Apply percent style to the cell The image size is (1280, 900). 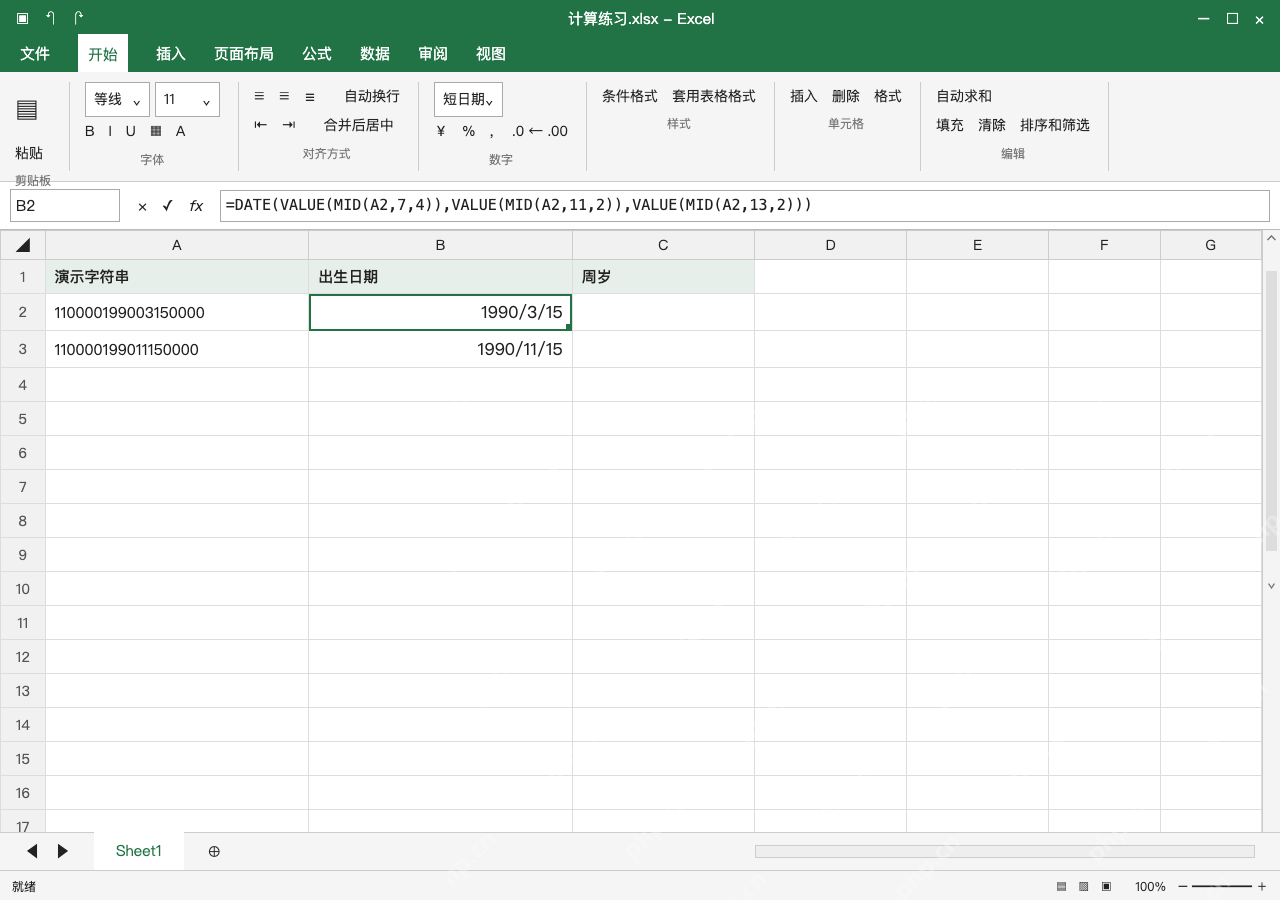point(469,131)
